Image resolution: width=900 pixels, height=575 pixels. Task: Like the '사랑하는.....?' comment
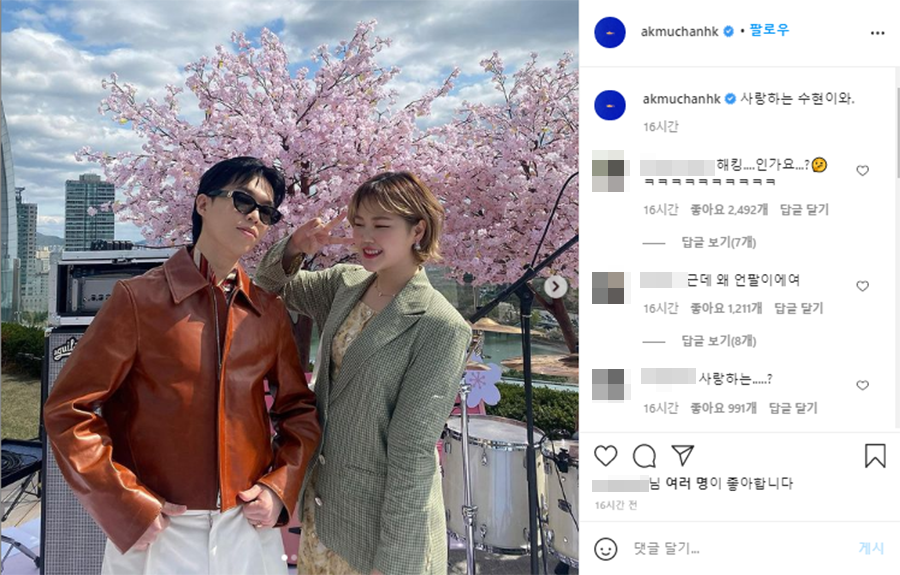[x=862, y=385]
